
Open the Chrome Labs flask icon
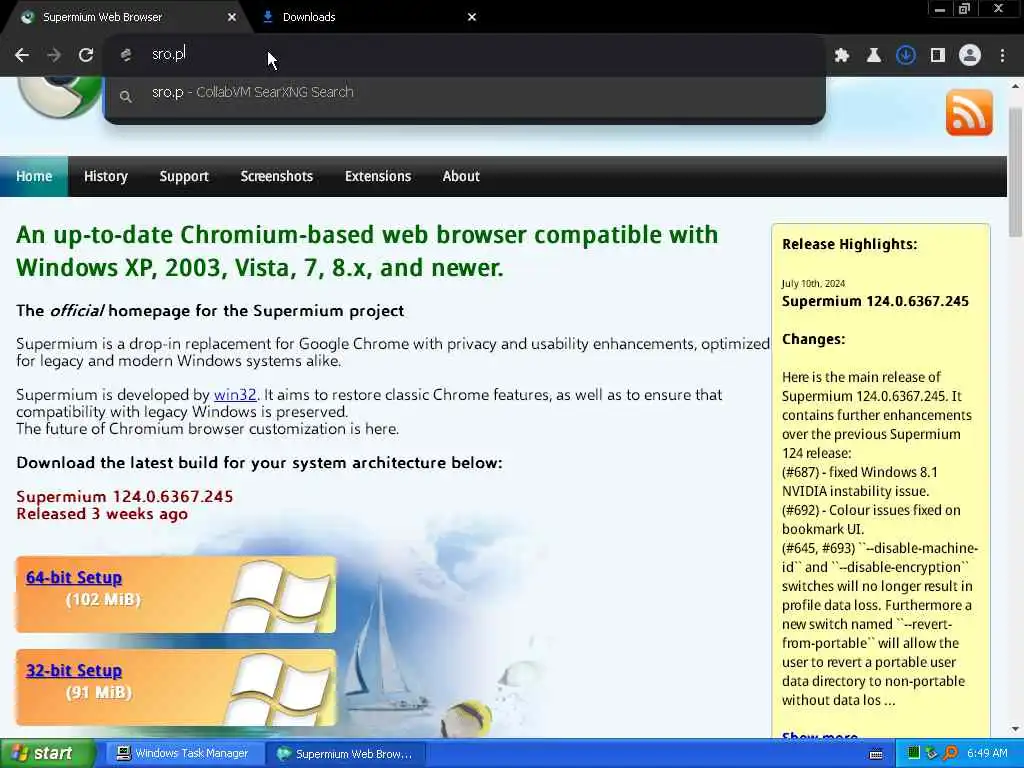[873, 56]
